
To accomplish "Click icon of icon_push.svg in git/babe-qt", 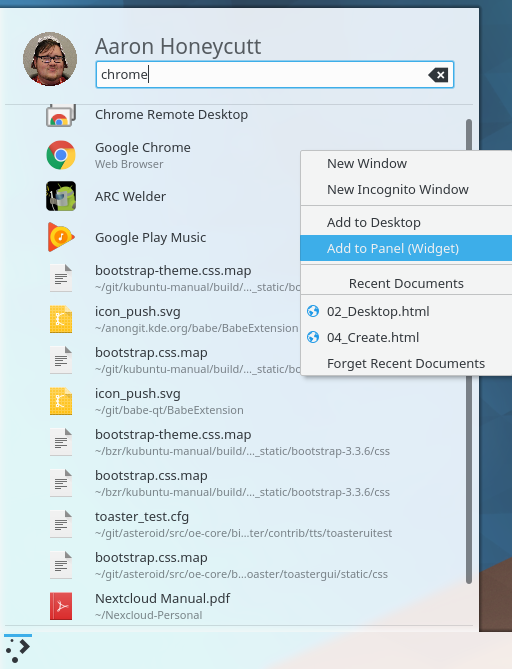I will (x=61, y=401).
